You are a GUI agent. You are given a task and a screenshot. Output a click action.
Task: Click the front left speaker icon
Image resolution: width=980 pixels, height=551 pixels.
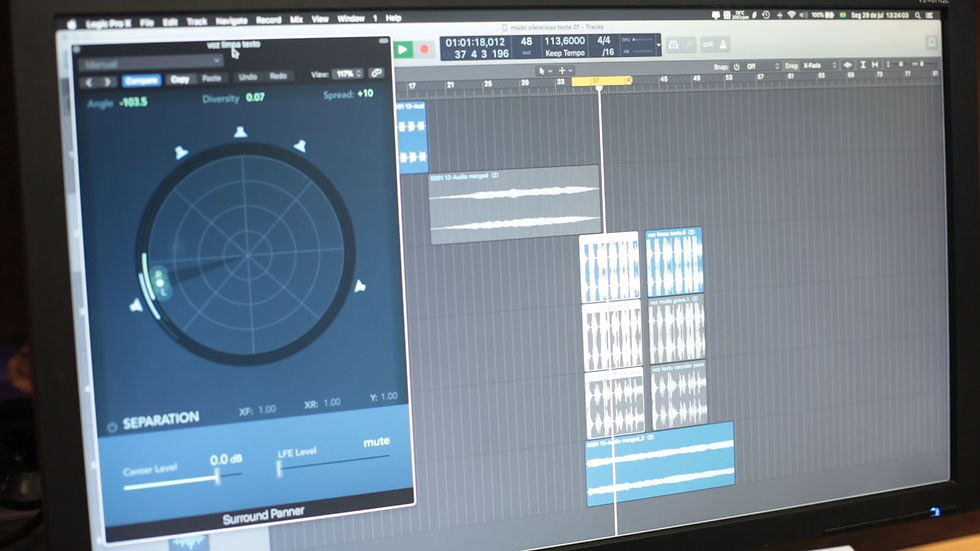tap(181, 152)
